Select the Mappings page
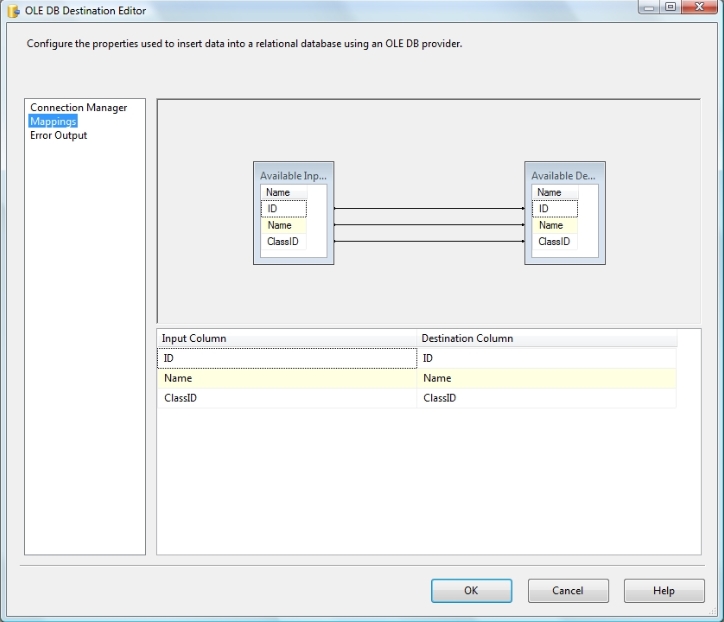The image size is (724, 622). click(53, 121)
